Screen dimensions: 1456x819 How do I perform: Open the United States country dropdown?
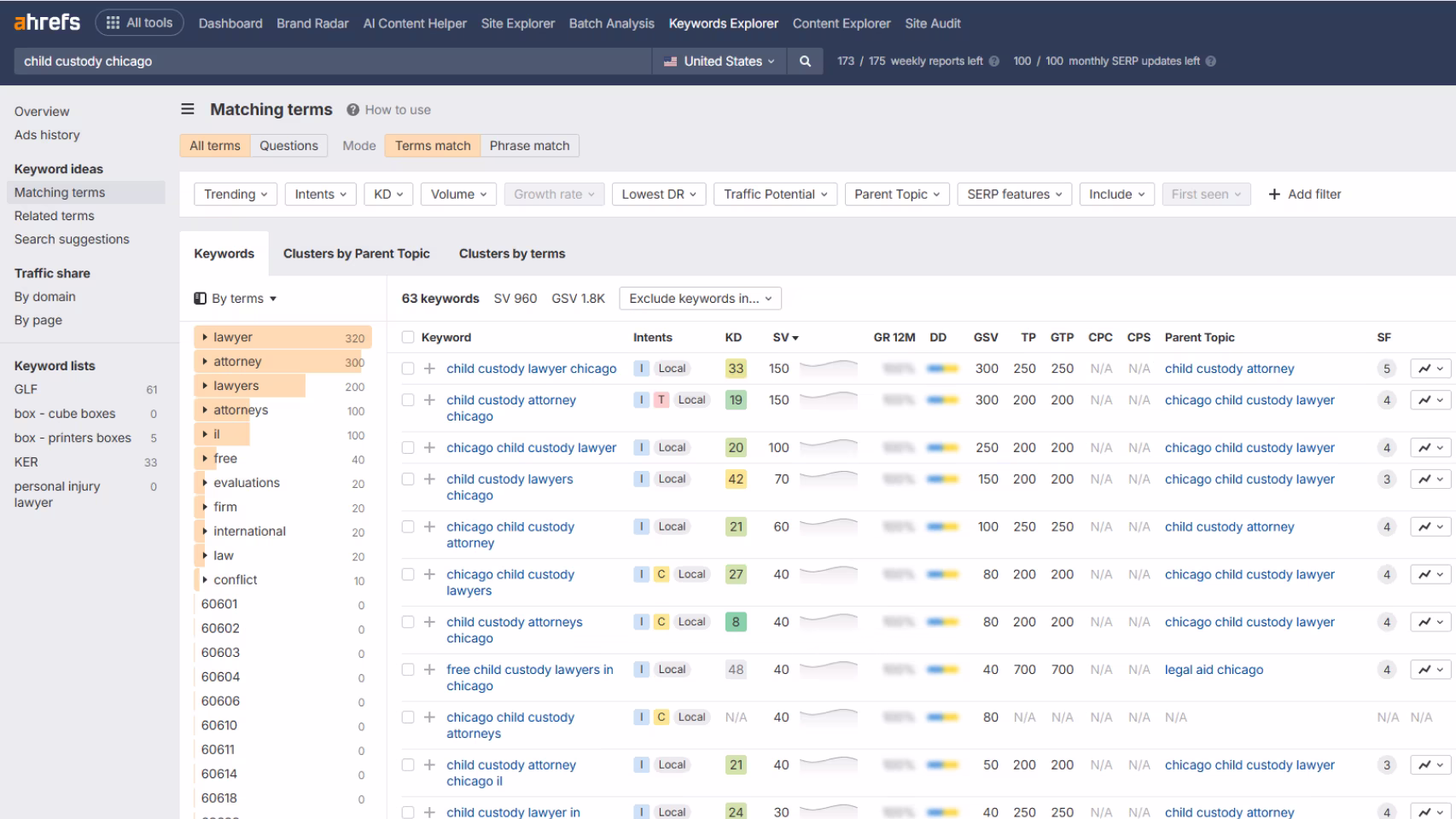719,61
